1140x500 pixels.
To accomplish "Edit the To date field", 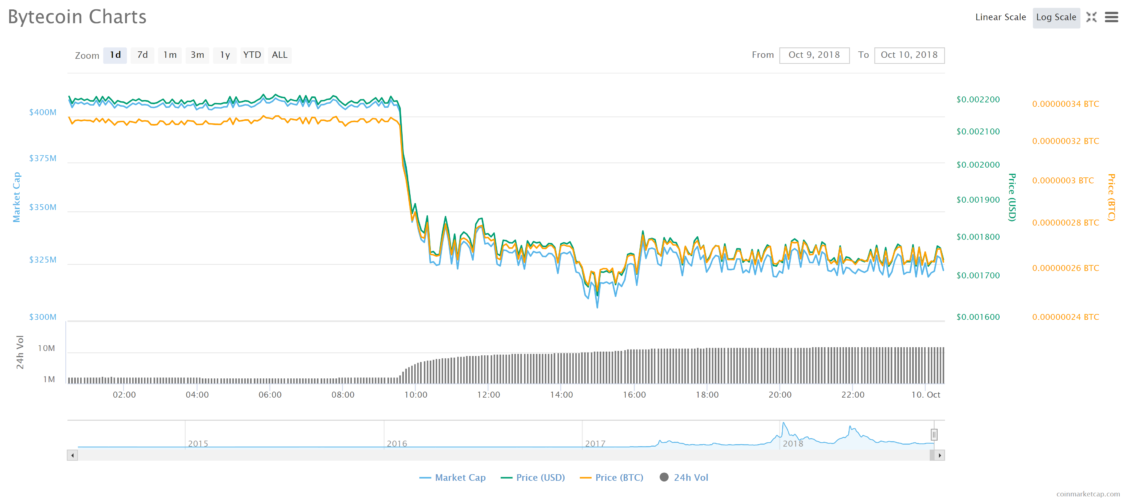I will (910, 55).
